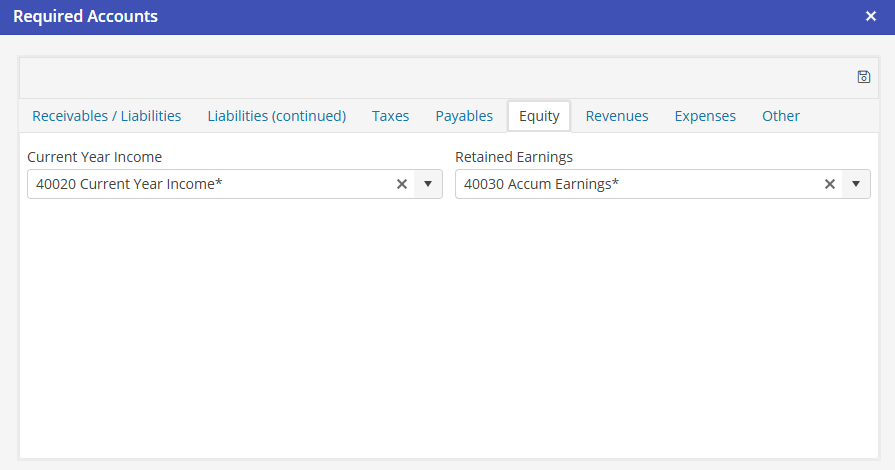Open the Liabilities (continued) tab
Image resolution: width=895 pixels, height=470 pixels.
coord(277,116)
